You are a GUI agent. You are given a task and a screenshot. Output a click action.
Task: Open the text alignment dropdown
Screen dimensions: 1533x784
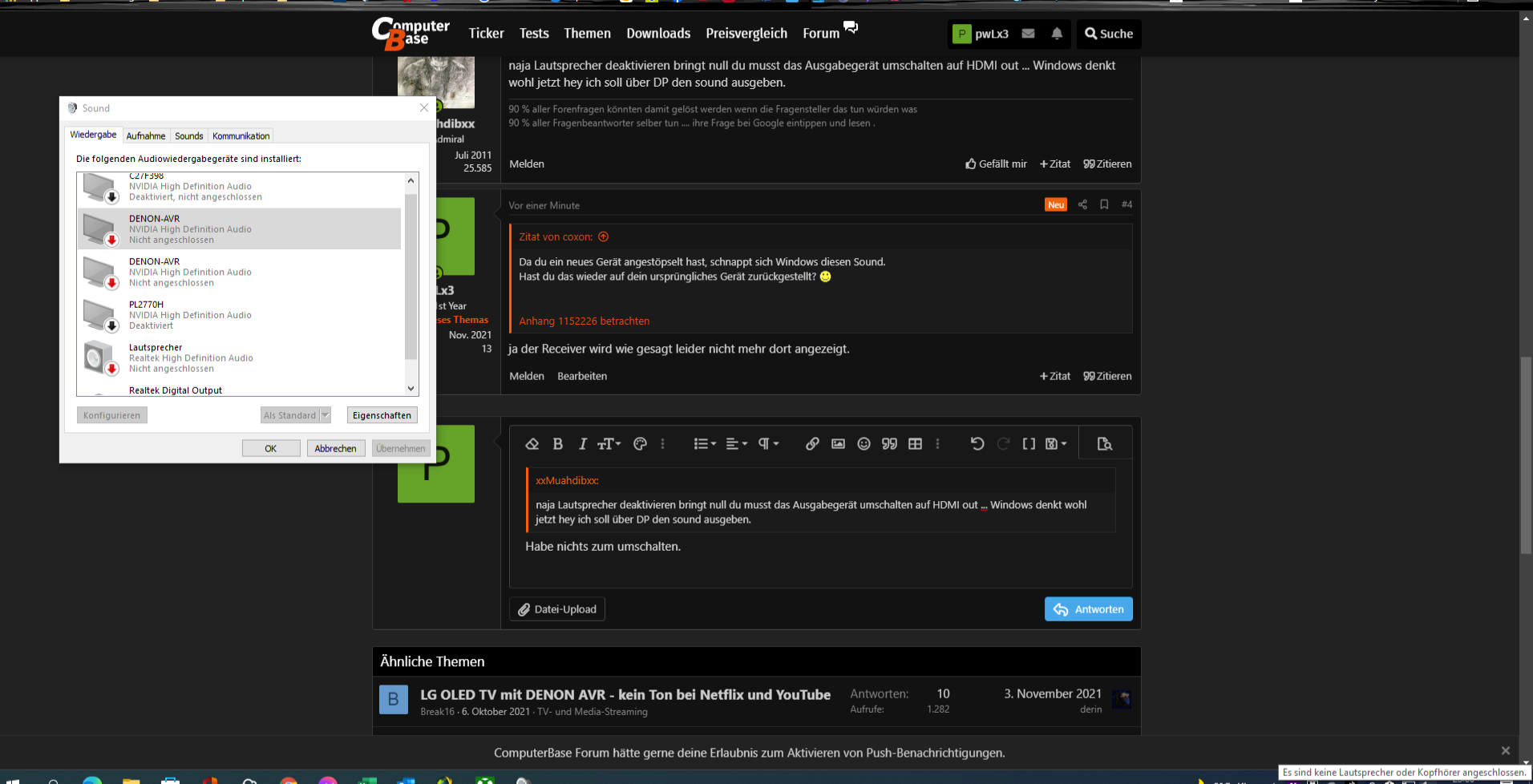pos(736,444)
